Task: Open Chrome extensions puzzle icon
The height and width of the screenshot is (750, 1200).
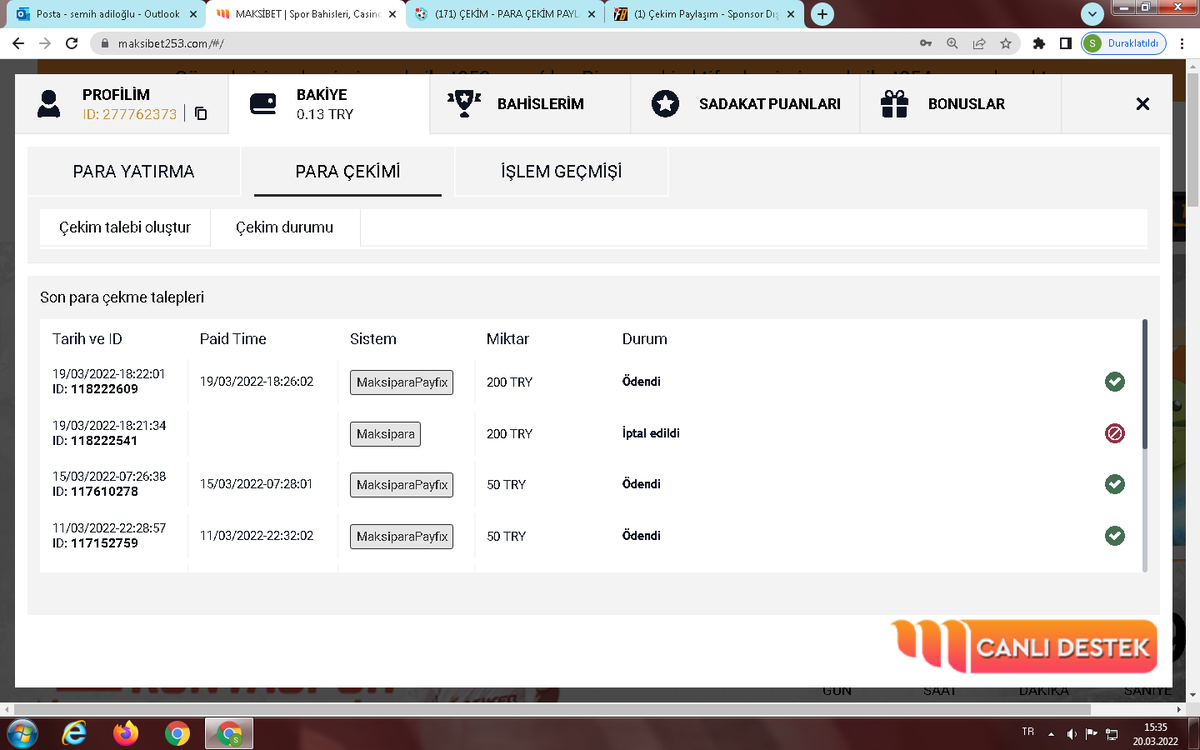Action: coord(1039,44)
